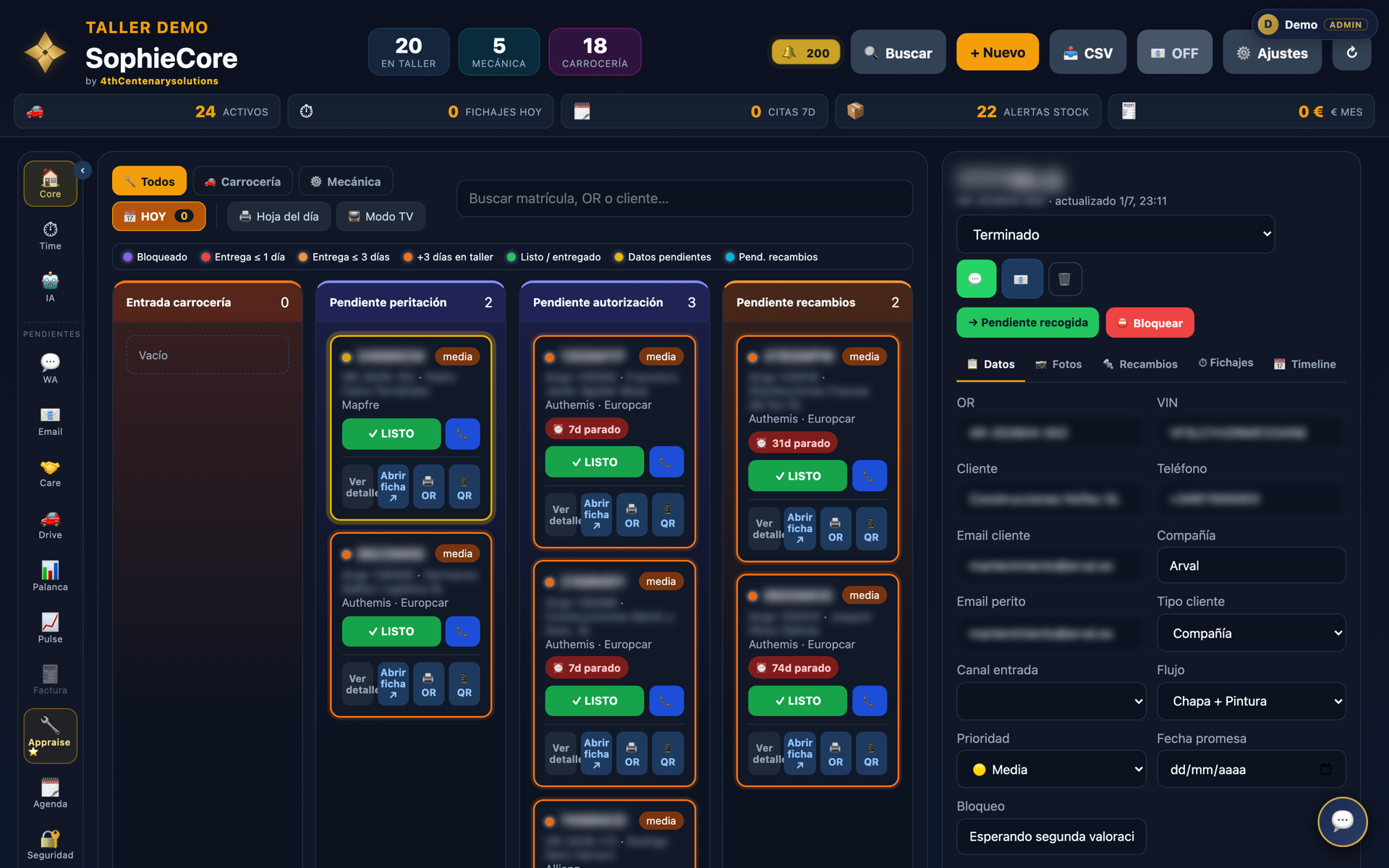Open the Drive car icon
The height and width of the screenshot is (868, 1389).
coord(50,525)
